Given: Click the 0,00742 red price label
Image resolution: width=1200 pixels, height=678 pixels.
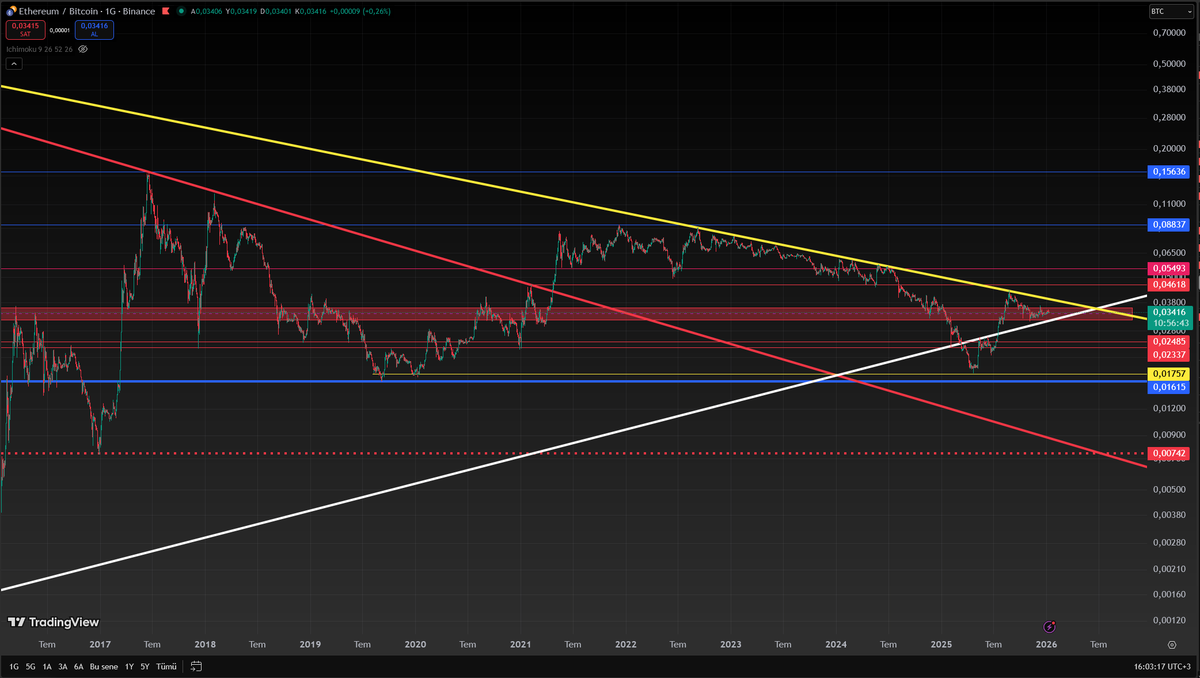Looking at the screenshot, I should (1169, 454).
